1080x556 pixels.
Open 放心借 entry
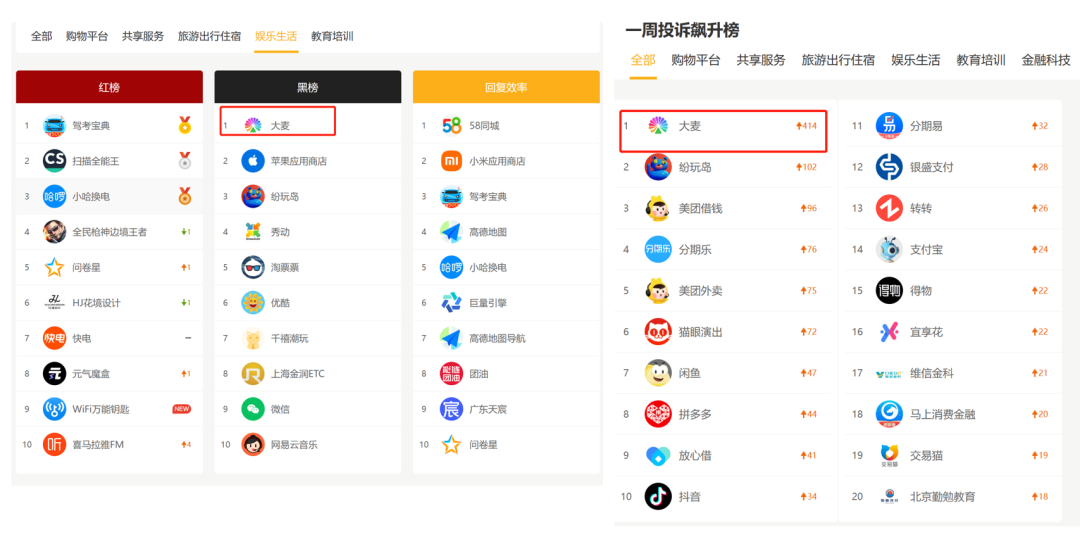723,455
